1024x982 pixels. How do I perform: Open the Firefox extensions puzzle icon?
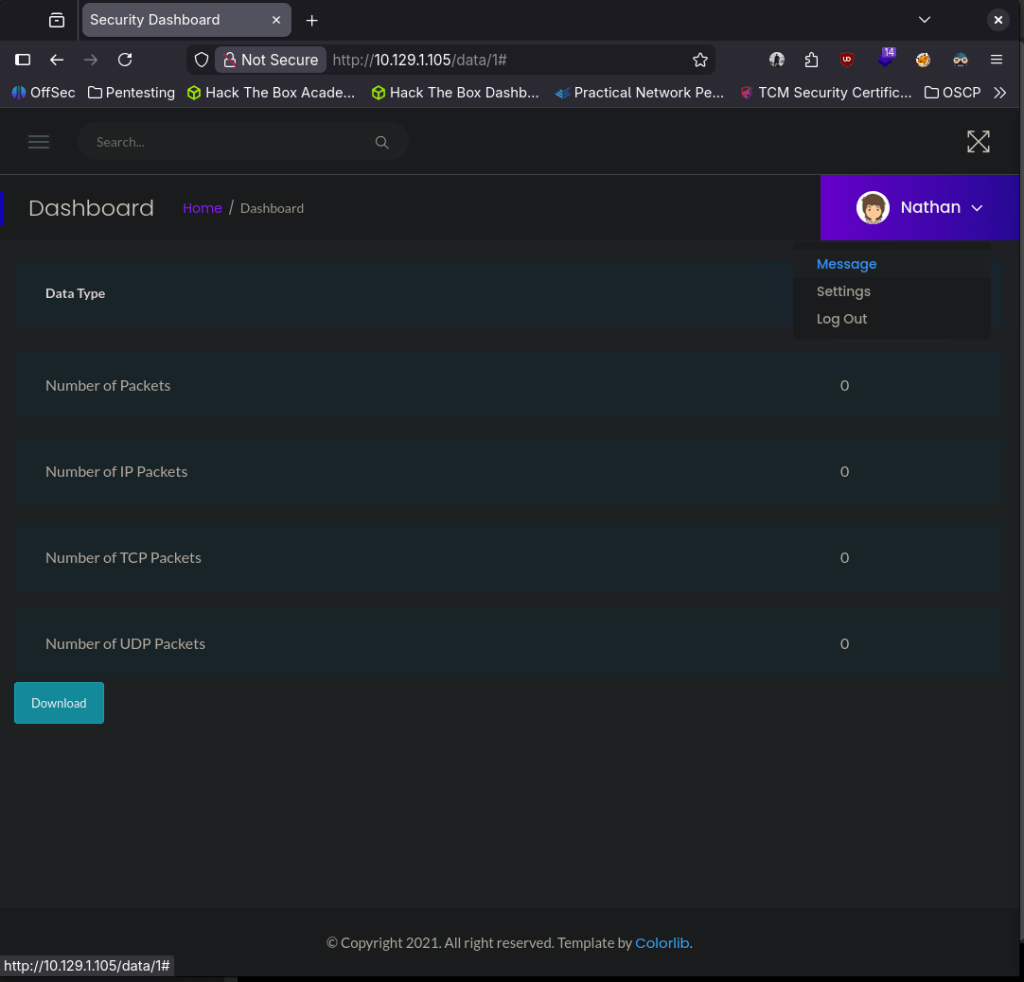pos(811,60)
